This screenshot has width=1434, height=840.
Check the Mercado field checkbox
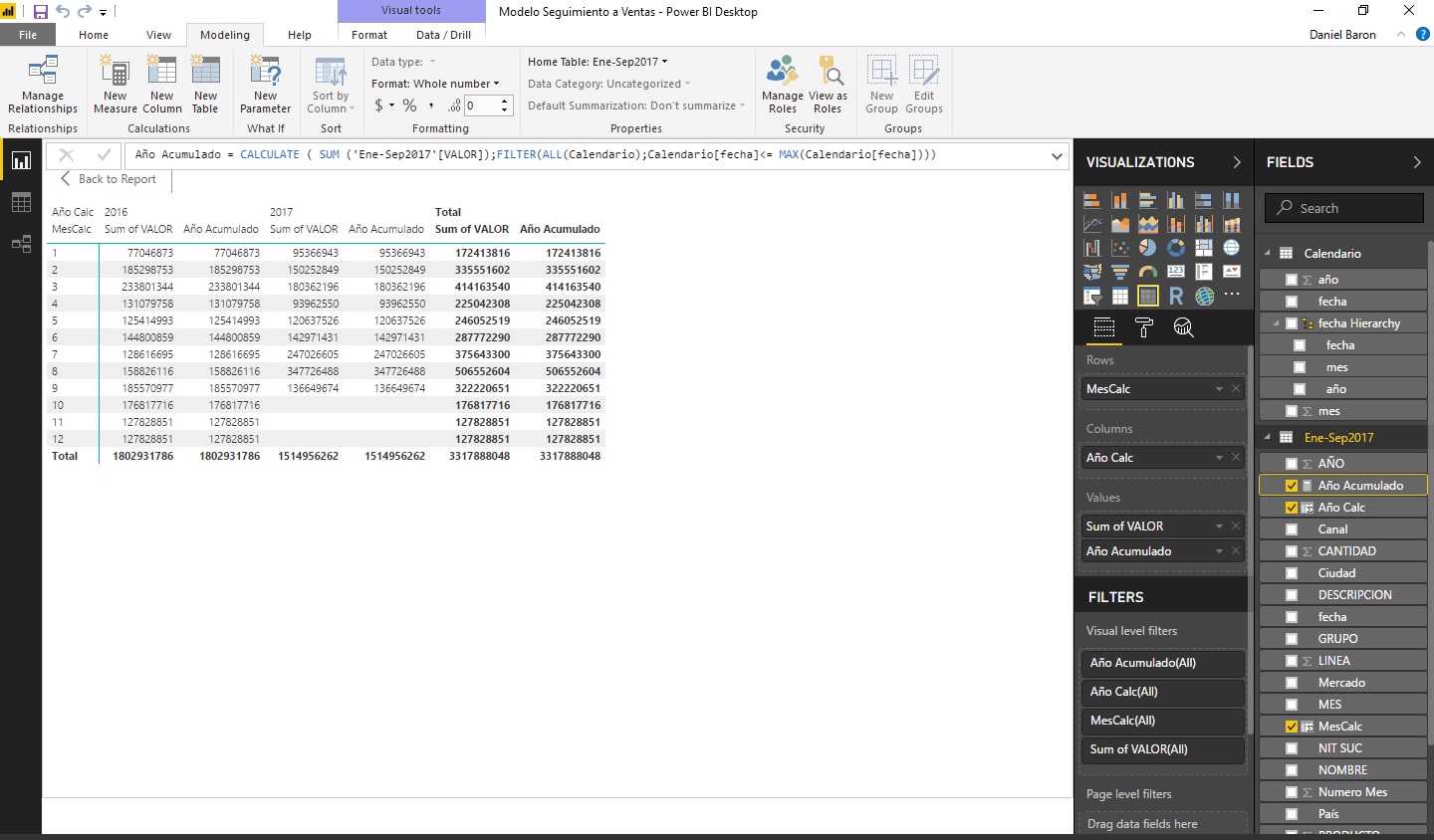click(x=1292, y=683)
